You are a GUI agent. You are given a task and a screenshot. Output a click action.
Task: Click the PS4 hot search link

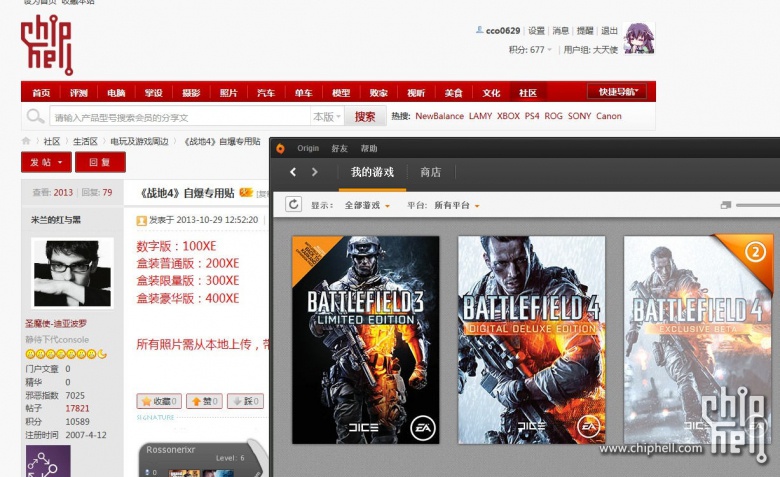coord(532,116)
